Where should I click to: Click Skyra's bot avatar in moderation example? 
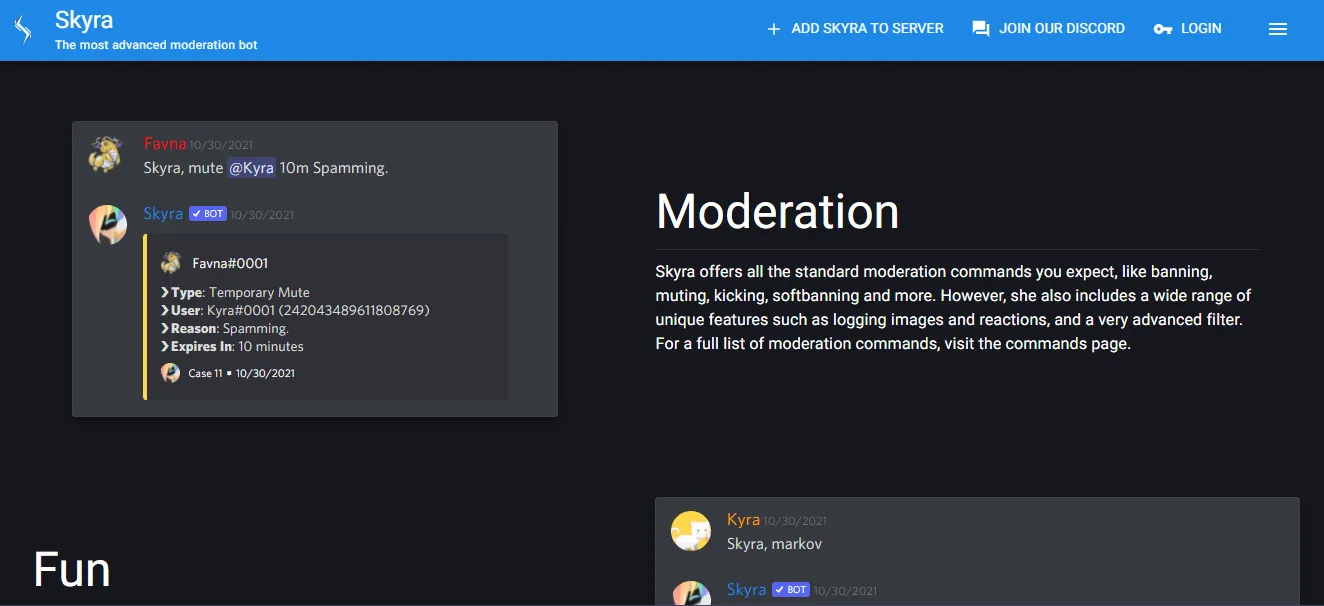point(106,225)
